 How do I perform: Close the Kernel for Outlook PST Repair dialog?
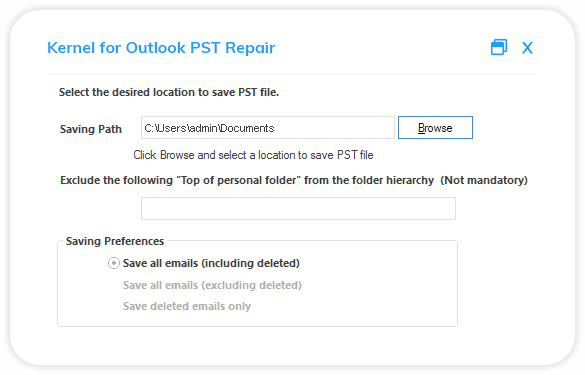[527, 48]
